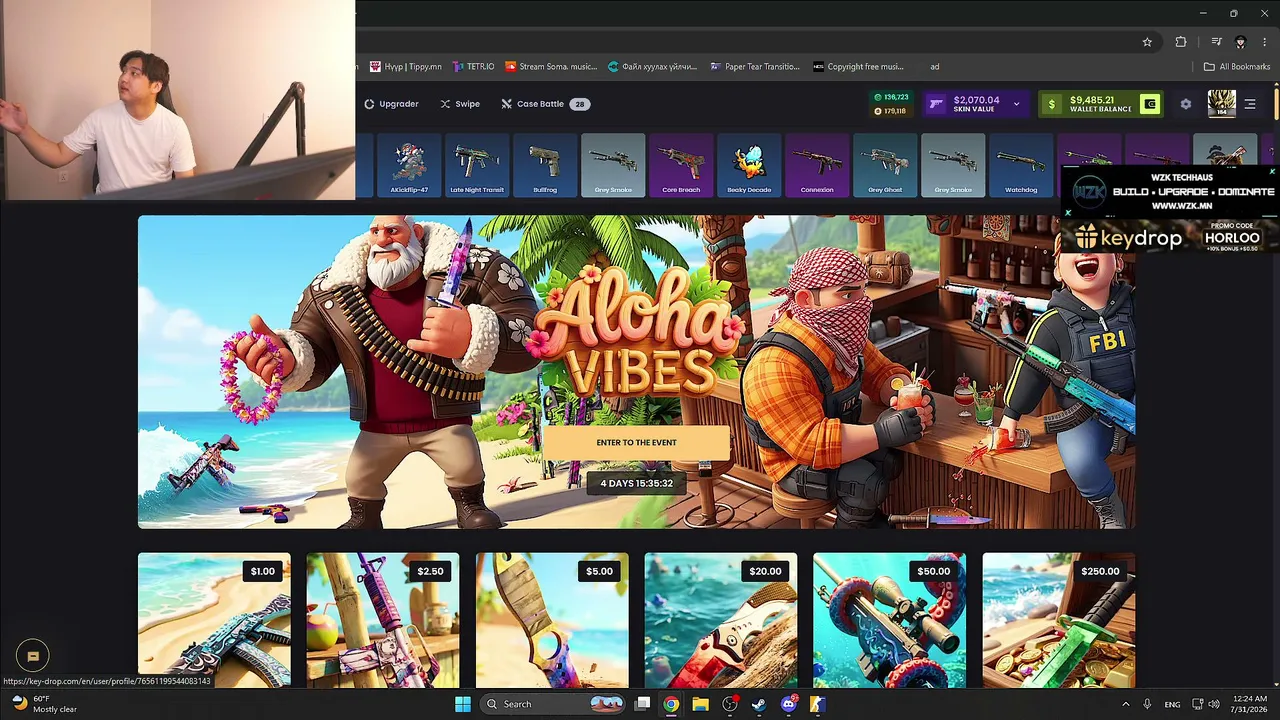Open the Chrome profile icon
1280x720 pixels.
click(x=1241, y=42)
